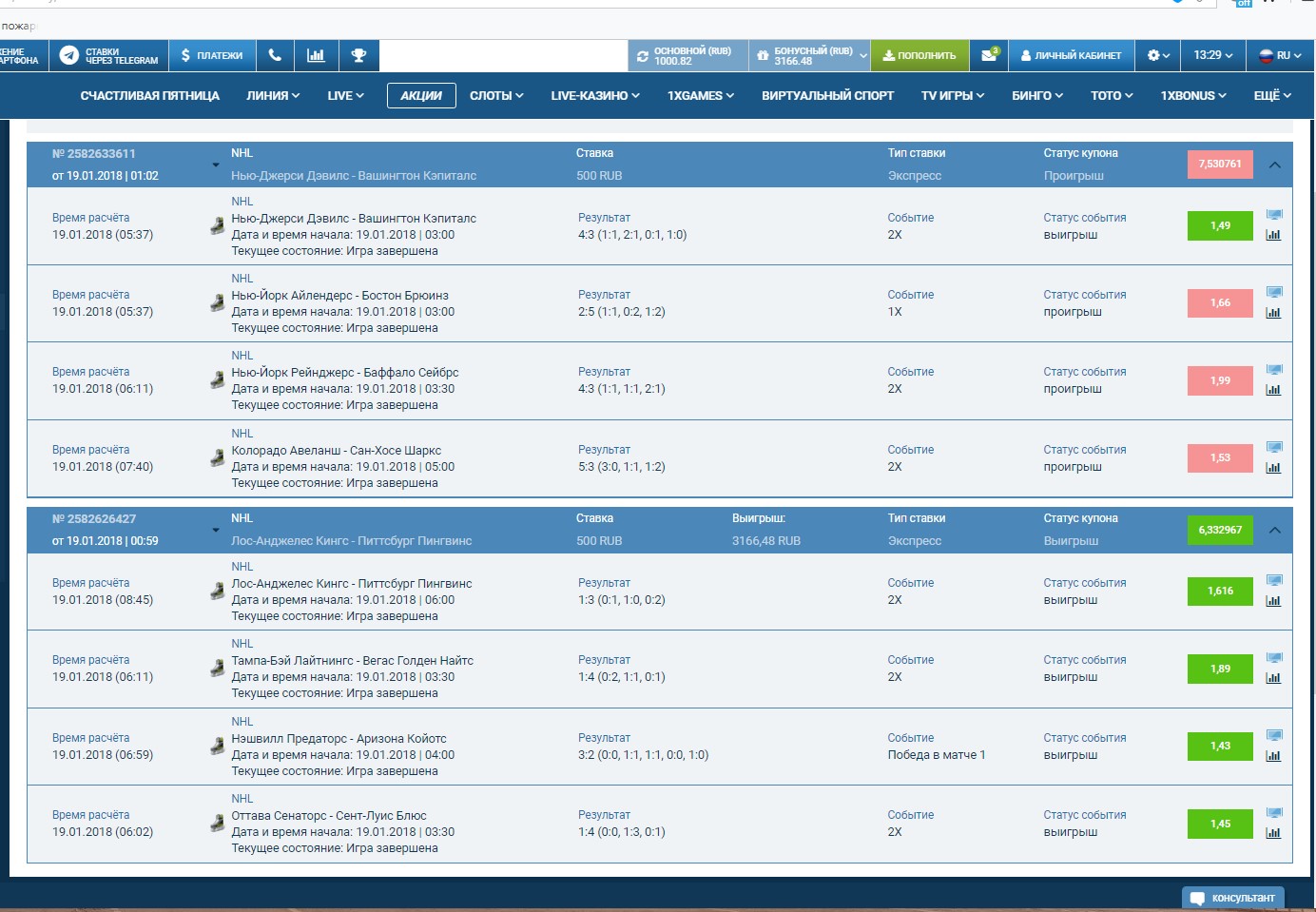
Task: Go to Личный кабинет
Action: 1072,54
